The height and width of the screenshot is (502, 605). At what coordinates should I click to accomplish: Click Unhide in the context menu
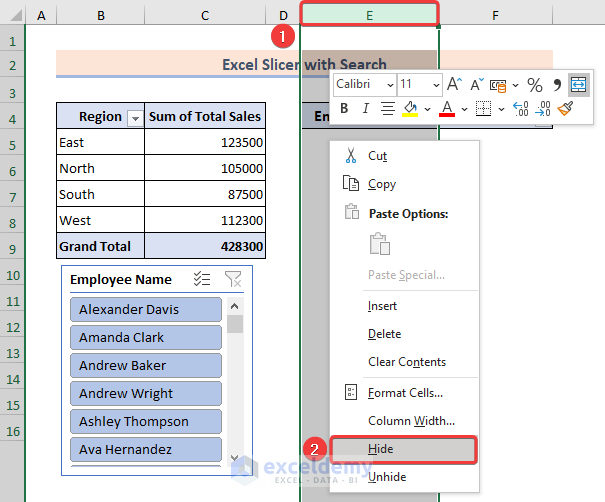point(404,477)
